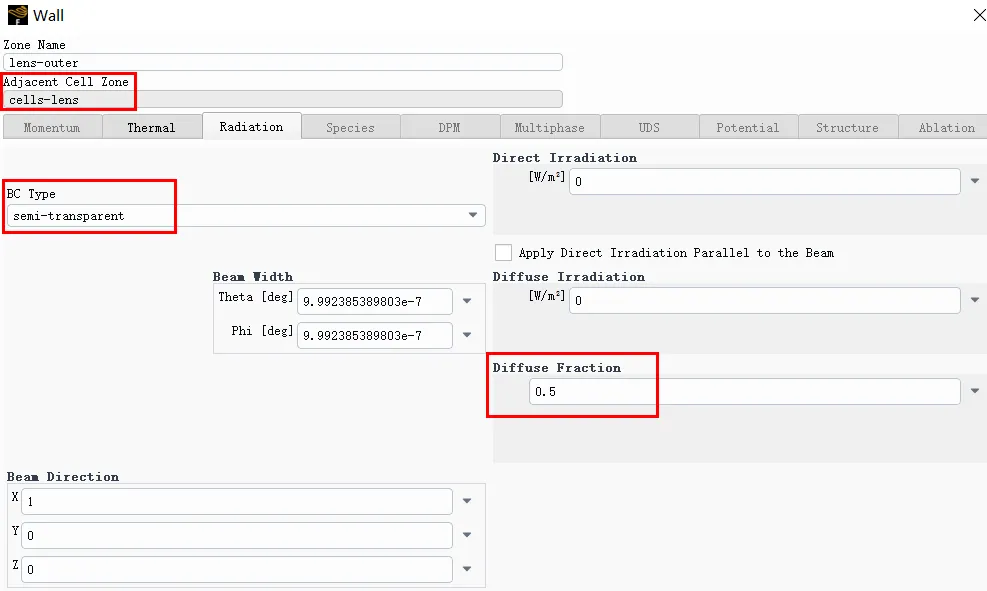Open the BC Type dropdown
This screenshot has width=987, height=591.
[x=473, y=216]
